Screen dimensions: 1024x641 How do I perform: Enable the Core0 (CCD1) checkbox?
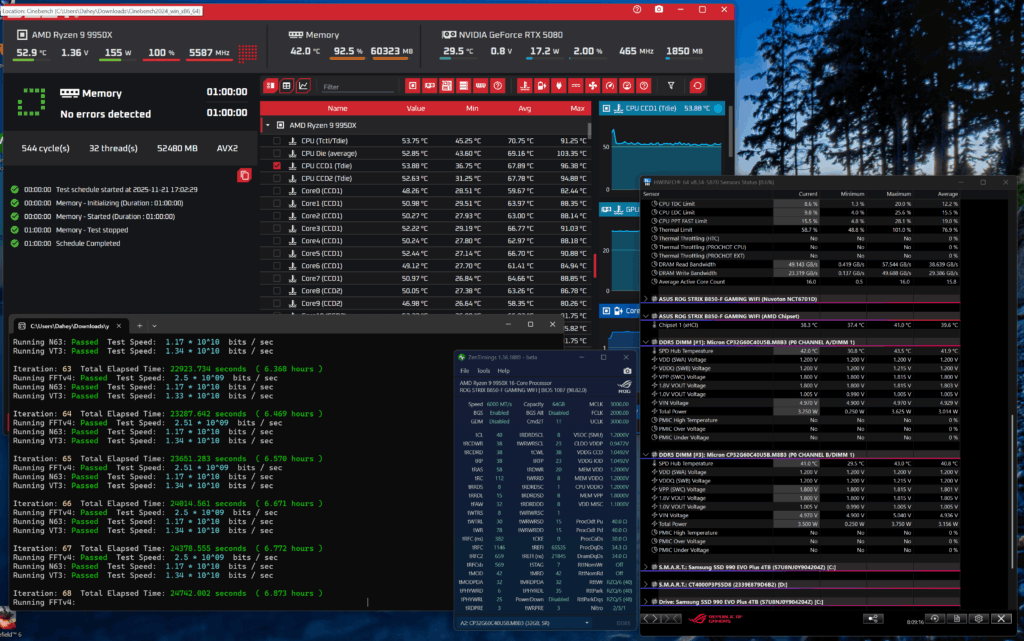[x=277, y=191]
